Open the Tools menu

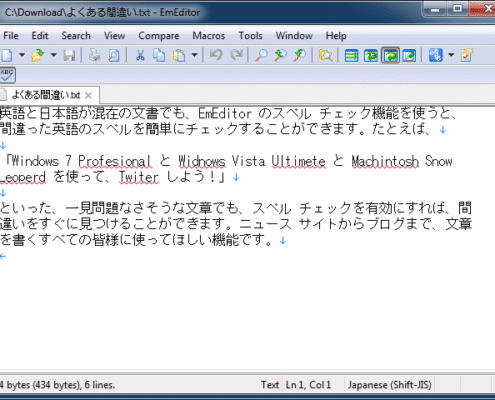coord(250,36)
